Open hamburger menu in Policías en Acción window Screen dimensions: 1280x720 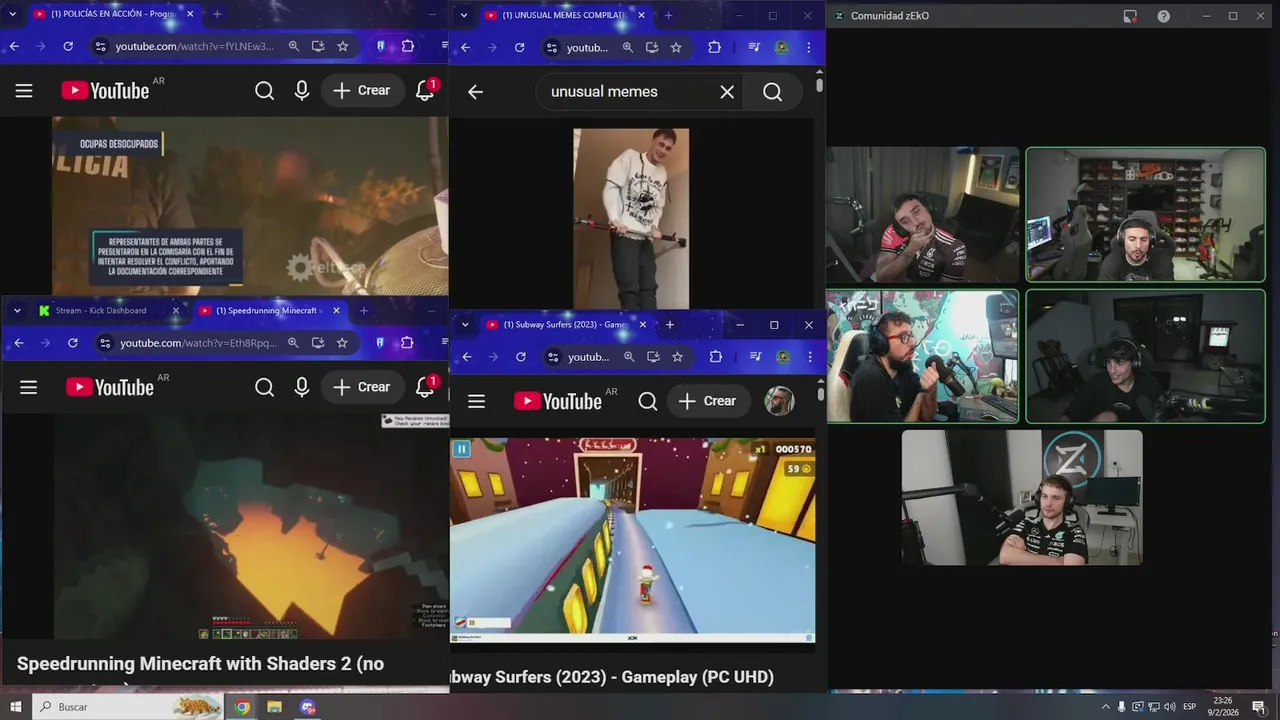(x=24, y=91)
